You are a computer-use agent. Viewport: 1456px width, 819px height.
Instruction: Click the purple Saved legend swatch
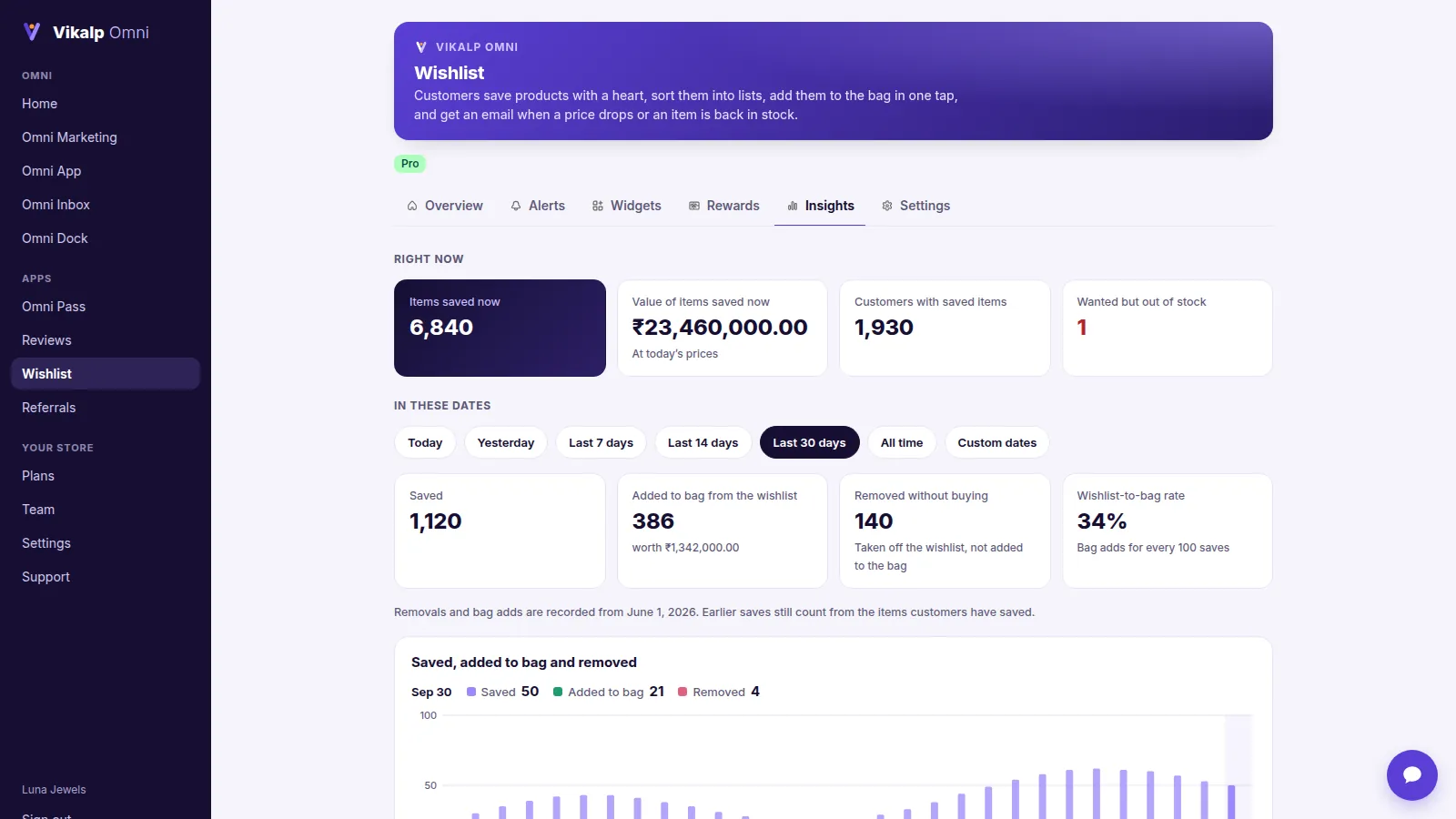pyautogui.click(x=471, y=692)
